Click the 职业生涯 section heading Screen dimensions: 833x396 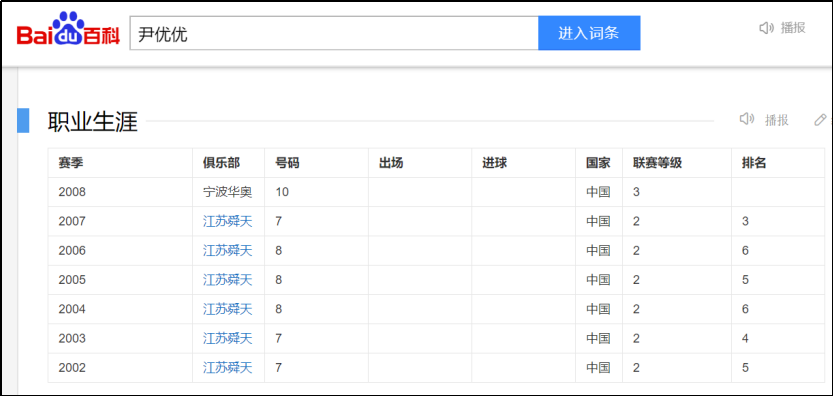[93, 122]
